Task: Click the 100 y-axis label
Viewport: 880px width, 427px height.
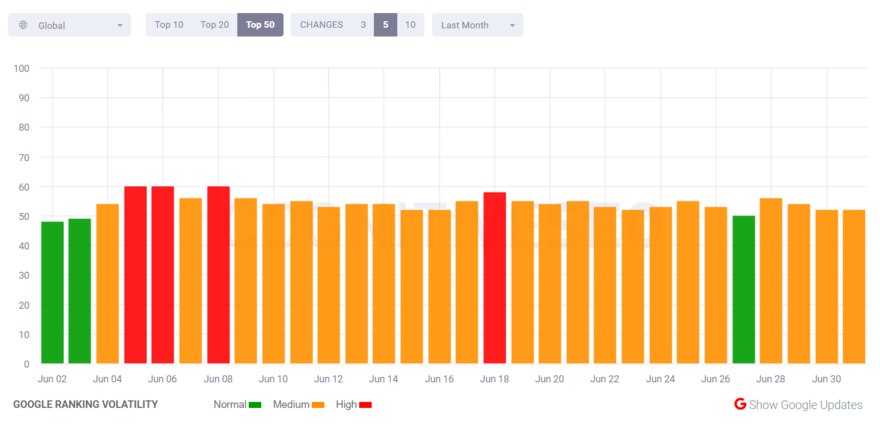Action: pos(22,68)
